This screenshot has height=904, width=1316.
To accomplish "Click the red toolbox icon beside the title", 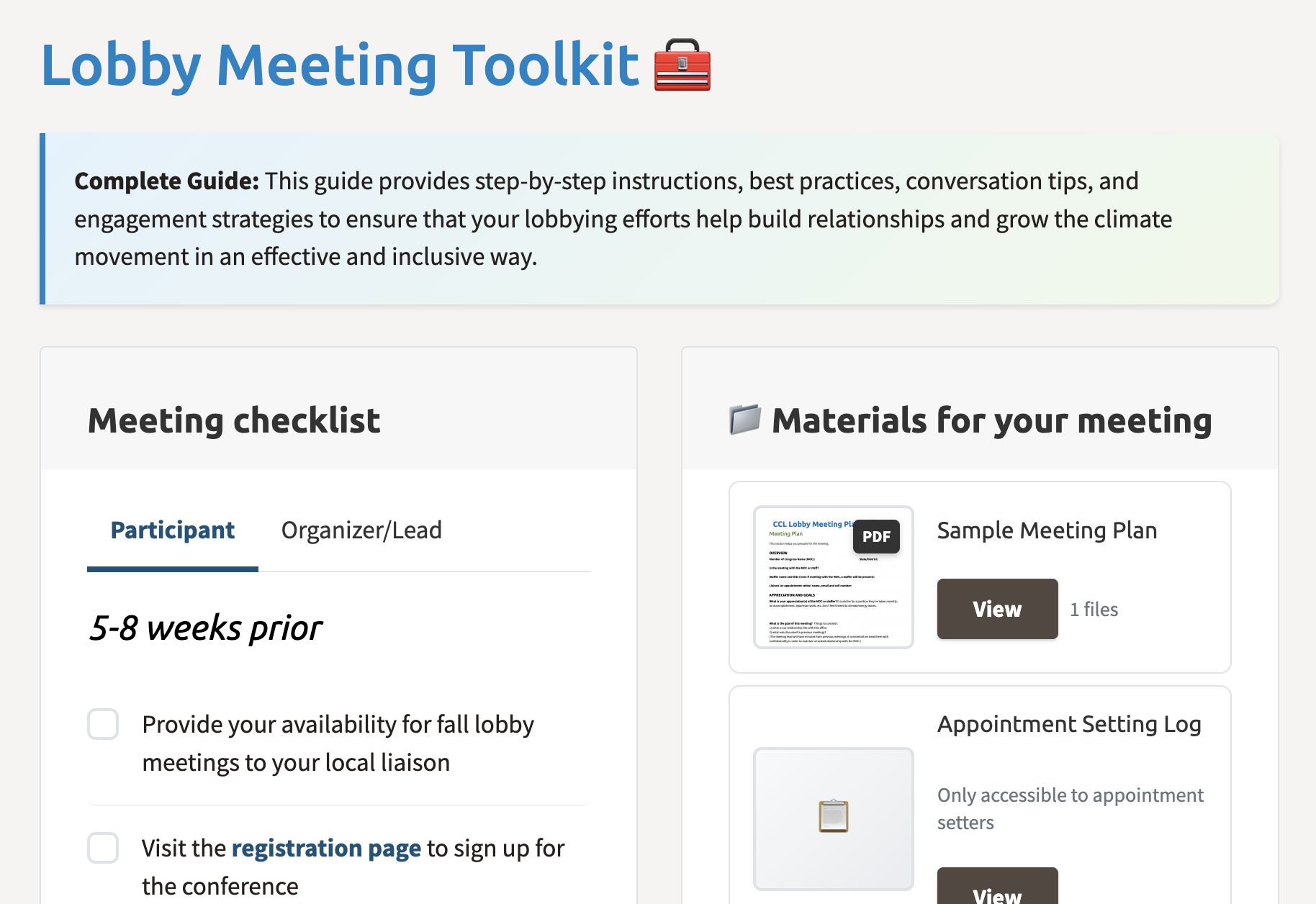I will pos(682,65).
